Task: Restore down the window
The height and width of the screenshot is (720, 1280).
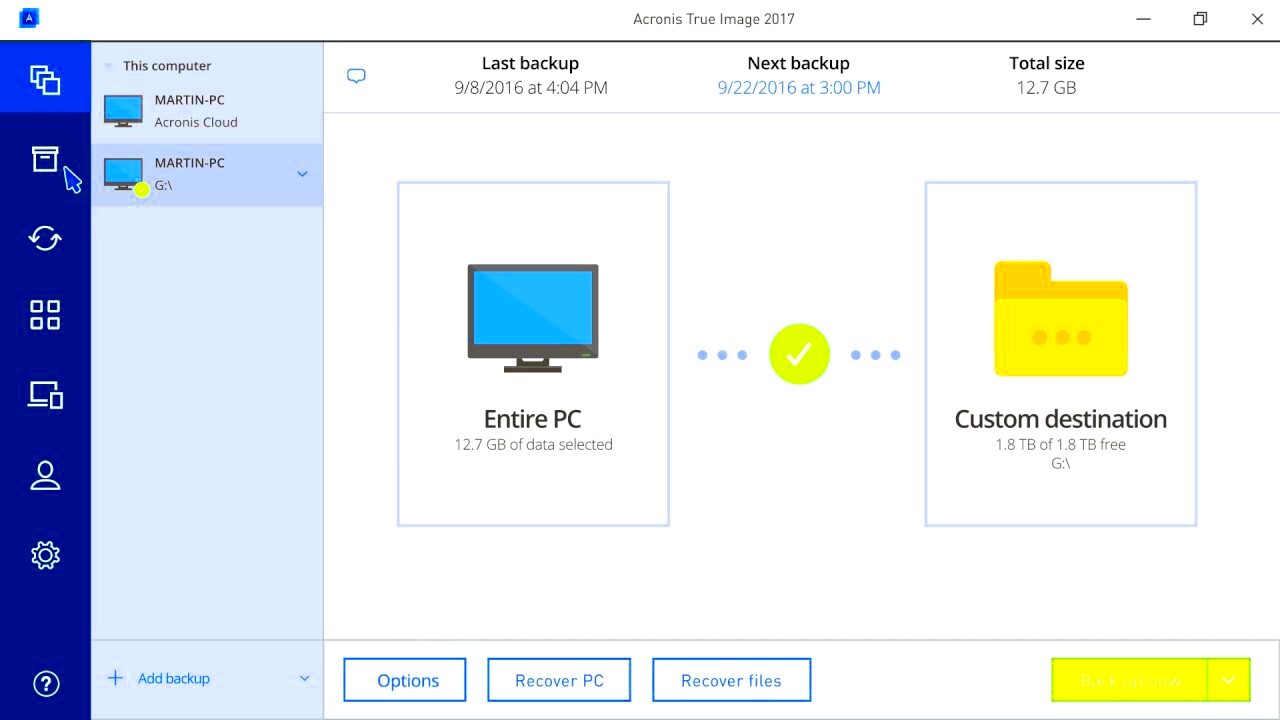Action: click(x=1200, y=18)
